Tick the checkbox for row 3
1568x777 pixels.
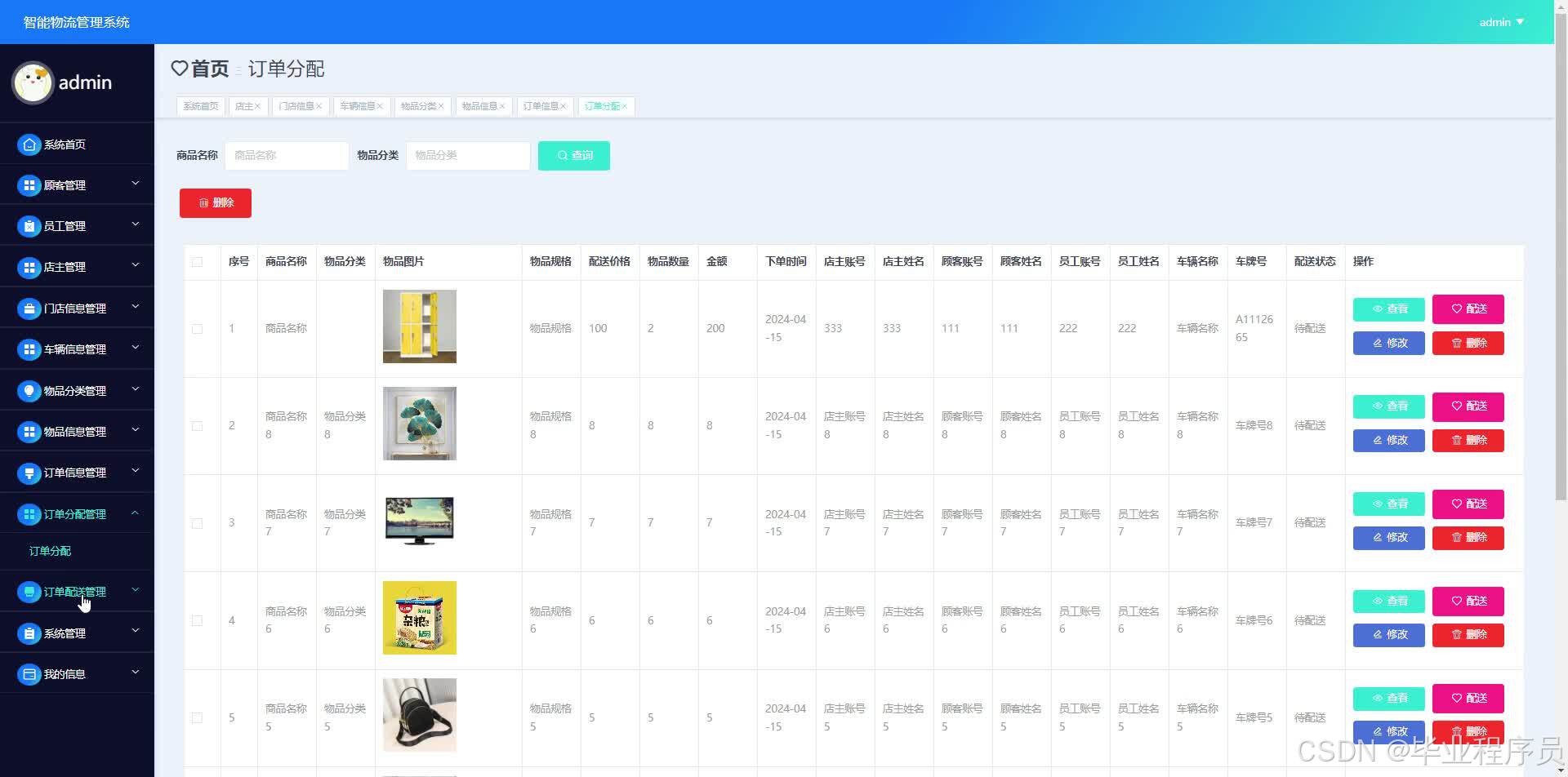tap(197, 523)
